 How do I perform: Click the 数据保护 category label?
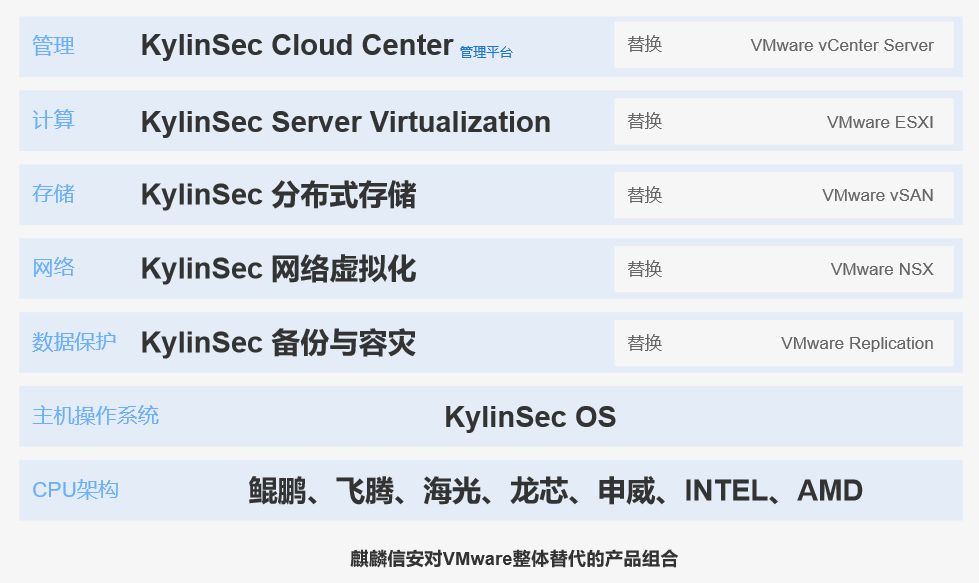pyautogui.click(x=74, y=342)
